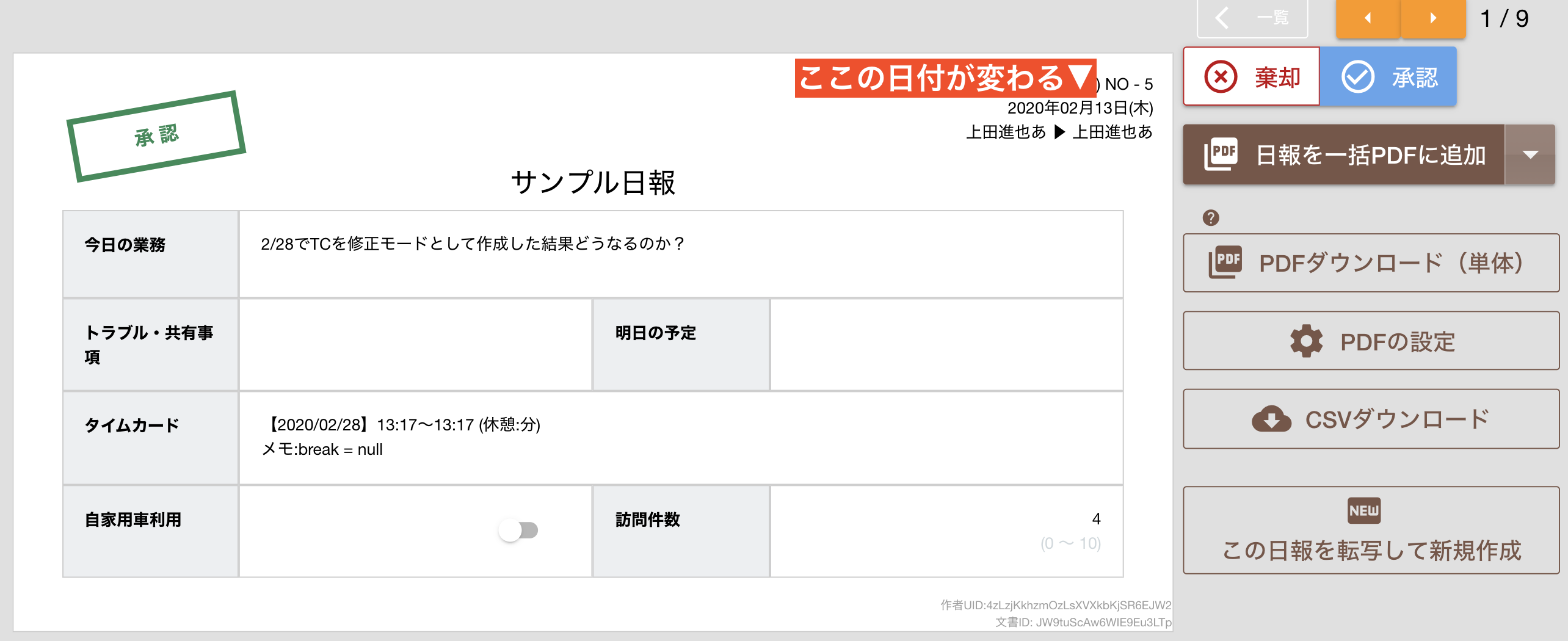The height and width of the screenshot is (641, 1568).
Task: Click the title サンプル日報
Action: coord(593,182)
